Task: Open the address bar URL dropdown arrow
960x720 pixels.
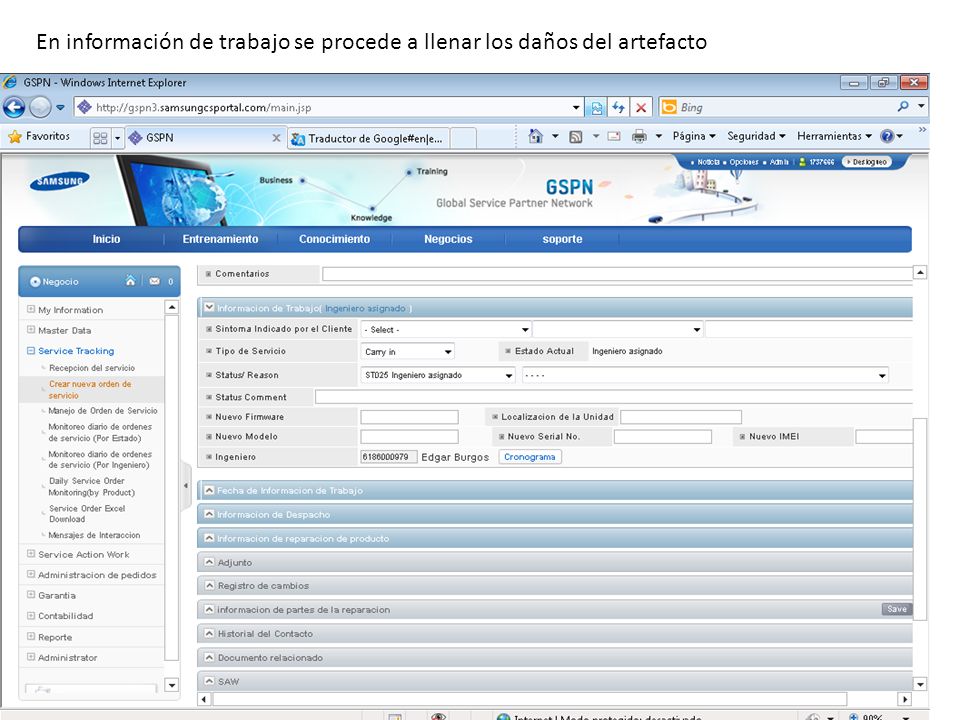Action: tap(576, 108)
